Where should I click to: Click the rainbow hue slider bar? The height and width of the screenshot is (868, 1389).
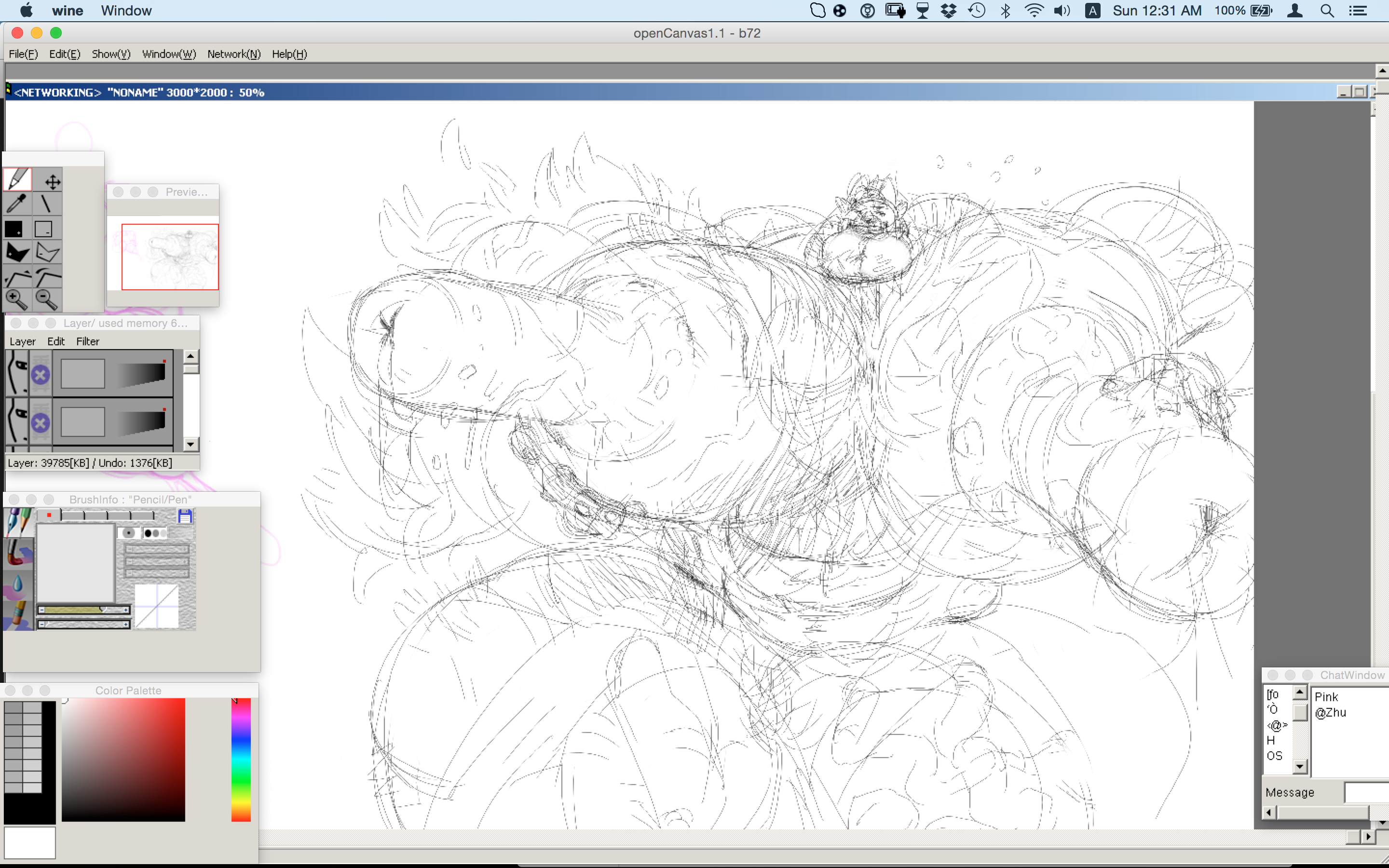(241, 759)
